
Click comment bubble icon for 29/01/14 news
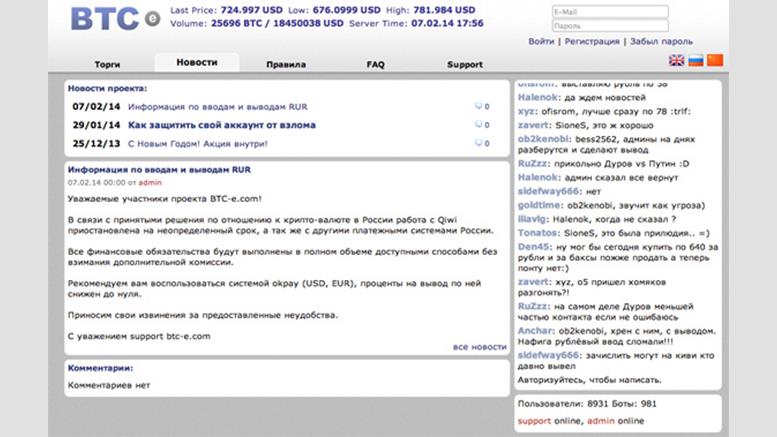pyautogui.click(x=478, y=126)
